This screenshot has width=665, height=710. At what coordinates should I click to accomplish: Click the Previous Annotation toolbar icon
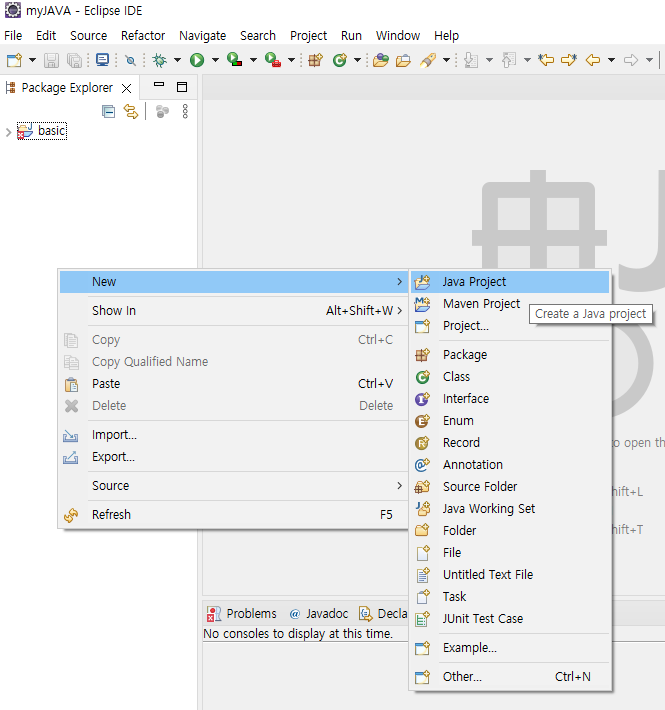click(509, 60)
